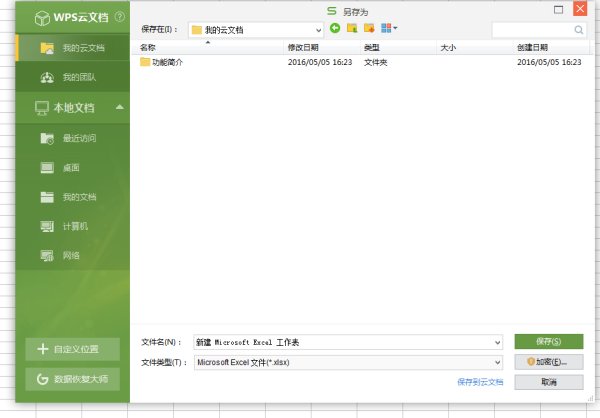Open 最近访问 recent locations

pos(73,138)
